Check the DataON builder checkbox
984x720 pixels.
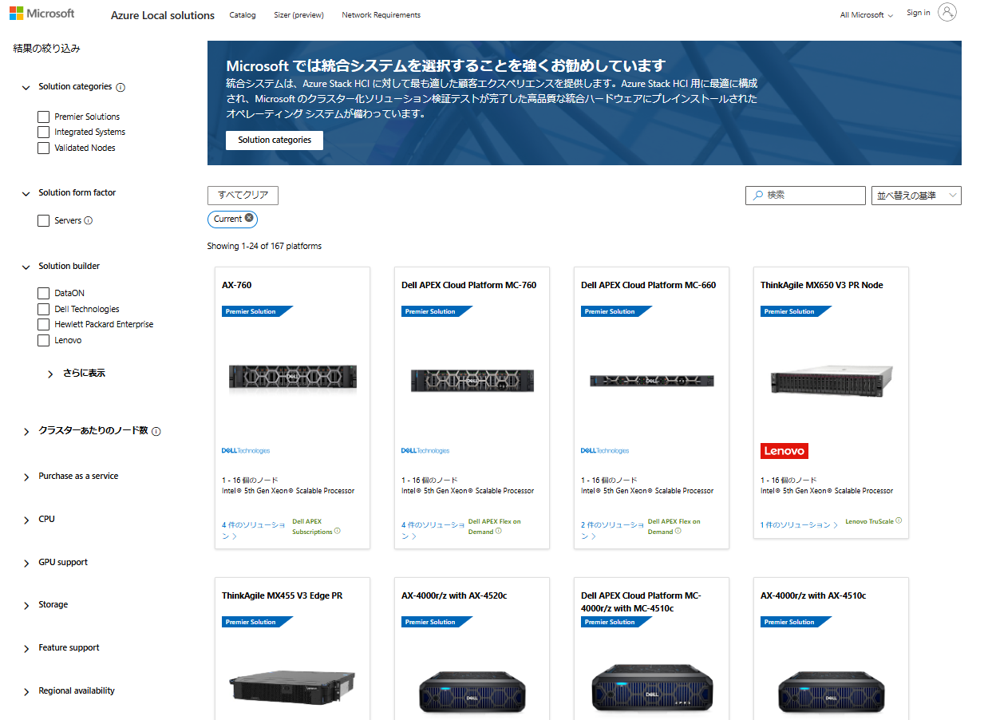(x=43, y=293)
